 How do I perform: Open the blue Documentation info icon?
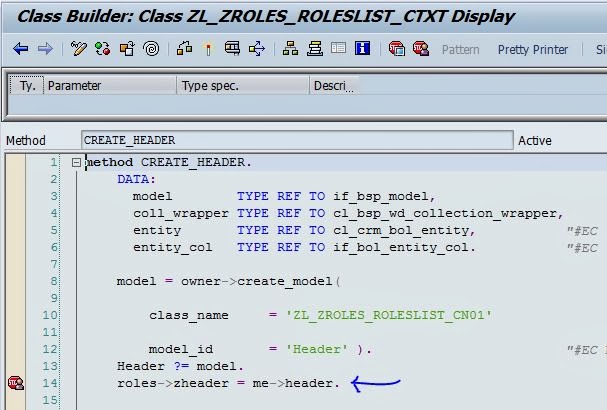tap(362, 48)
